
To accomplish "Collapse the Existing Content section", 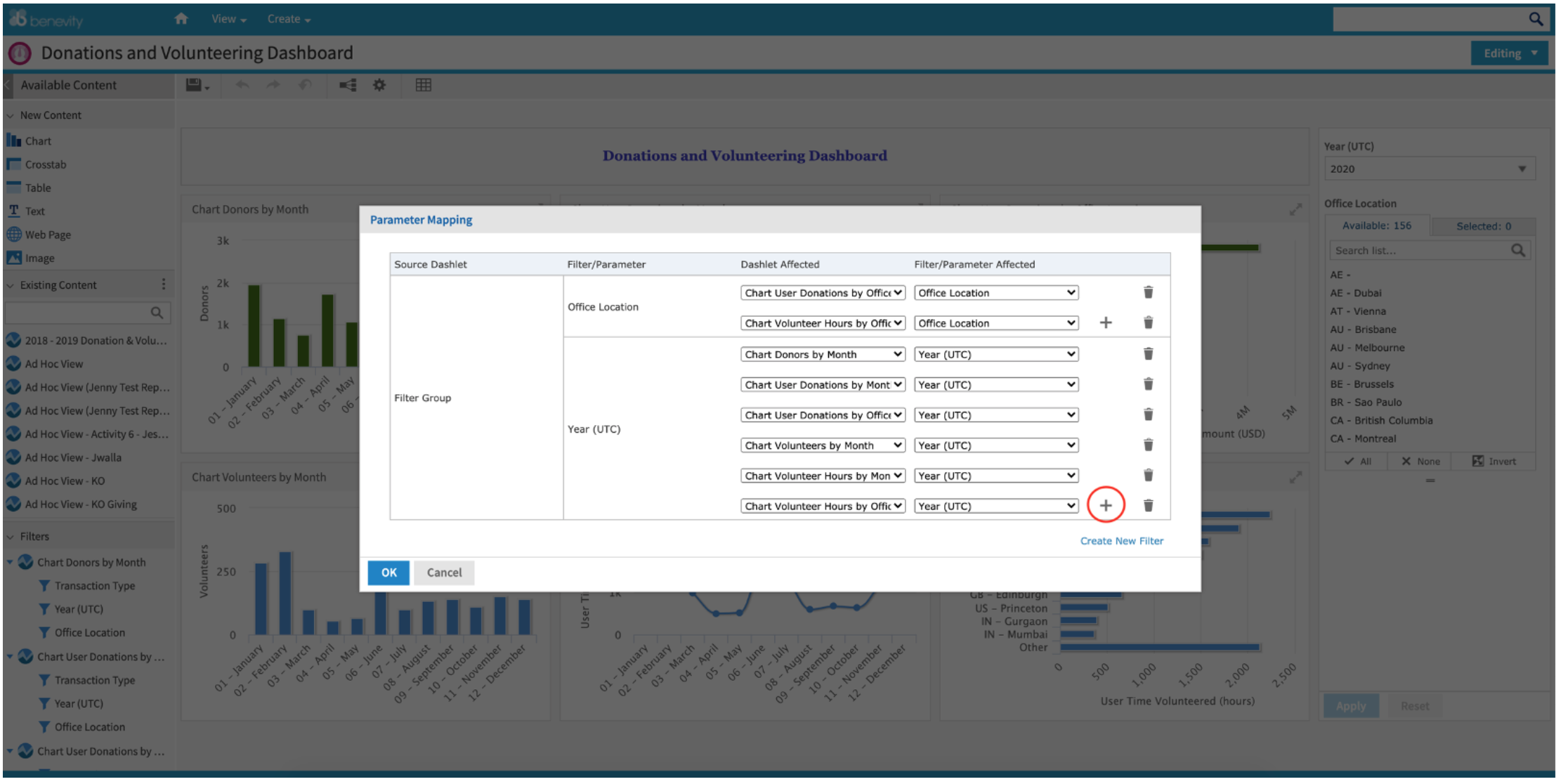I will tap(11, 285).
